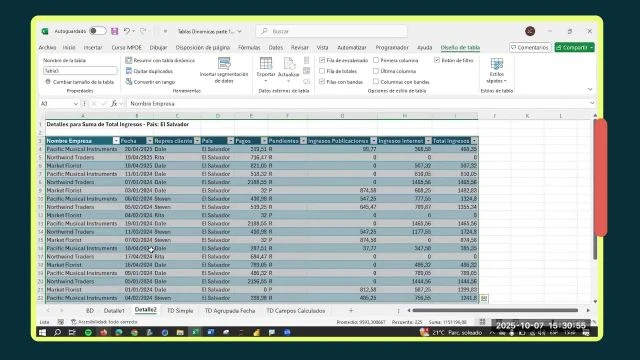
Task: Open the TD Agrupada Fecha sheet
Action: (230, 311)
